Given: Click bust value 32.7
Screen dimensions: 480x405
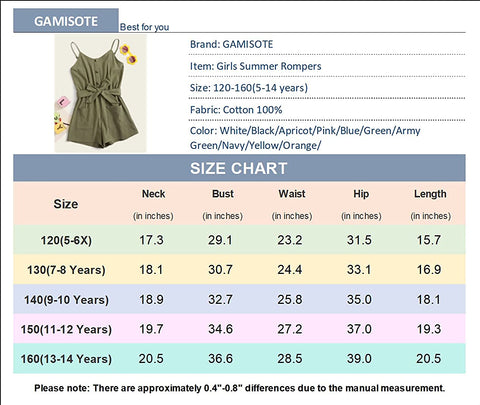Looking at the screenshot, I should [x=220, y=299].
